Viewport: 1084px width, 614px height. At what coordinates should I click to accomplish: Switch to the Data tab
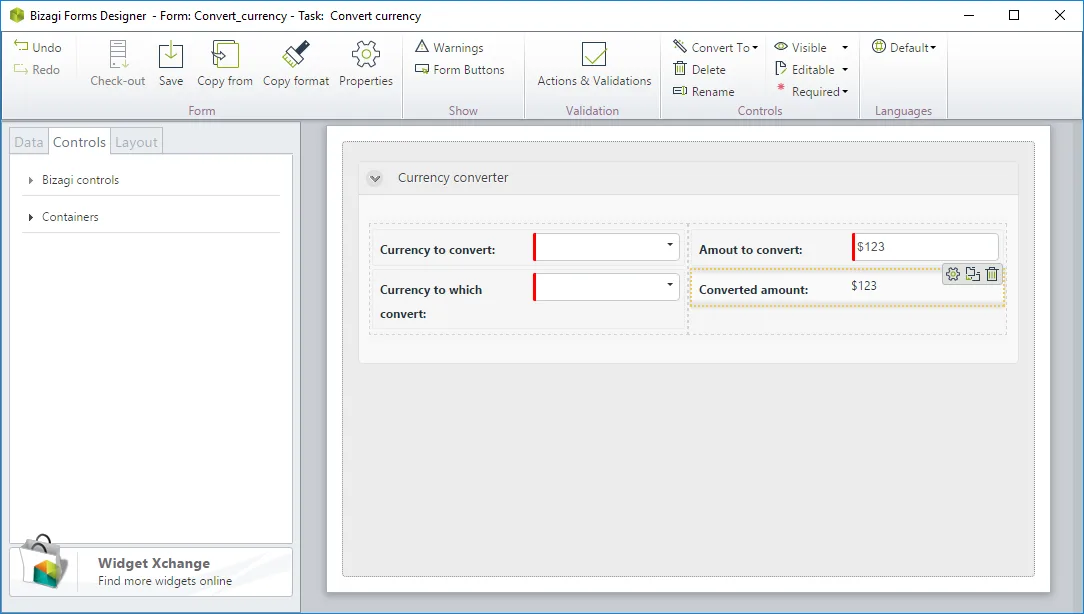click(29, 142)
